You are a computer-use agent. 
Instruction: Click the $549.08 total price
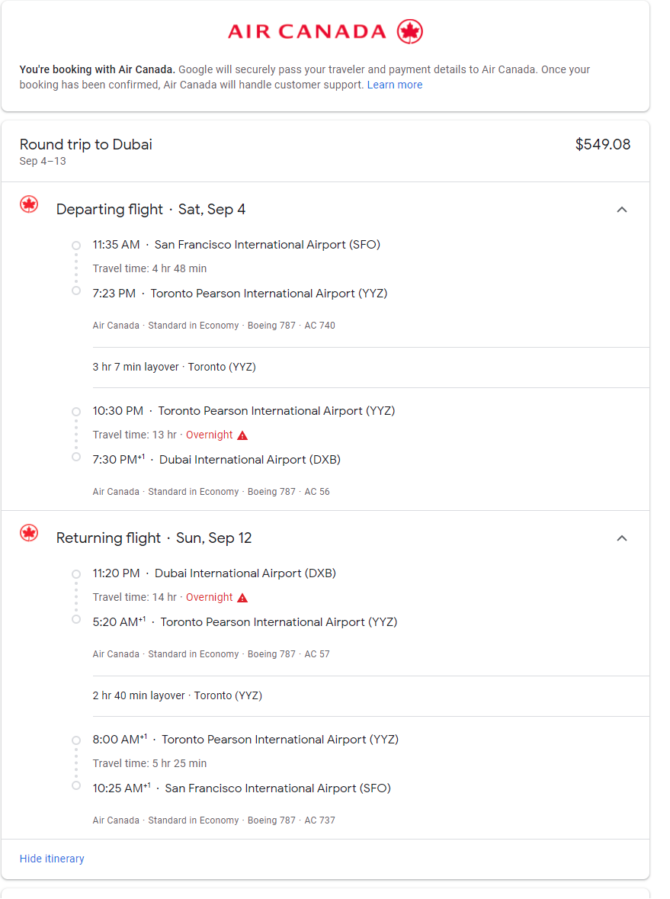point(603,144)
